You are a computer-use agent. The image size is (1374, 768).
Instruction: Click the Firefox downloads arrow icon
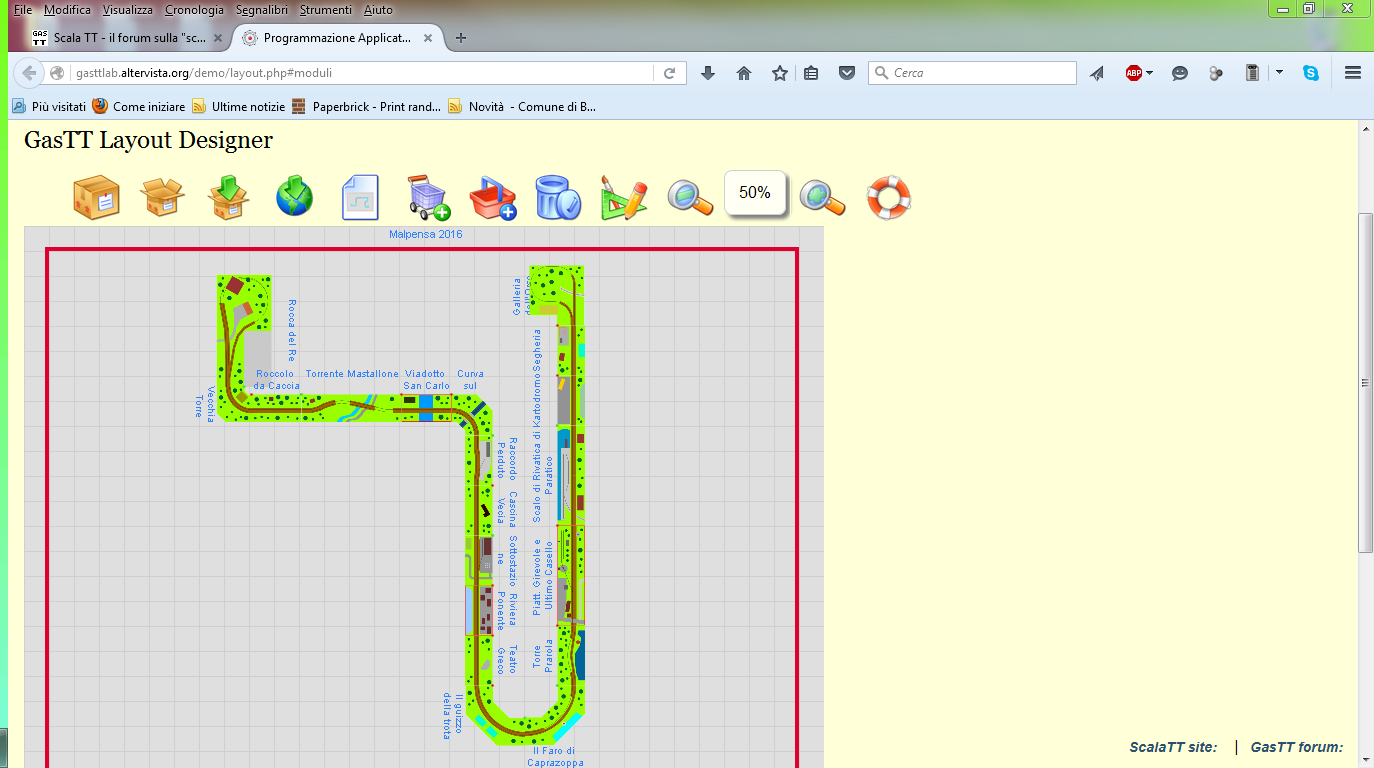(708, 73)
